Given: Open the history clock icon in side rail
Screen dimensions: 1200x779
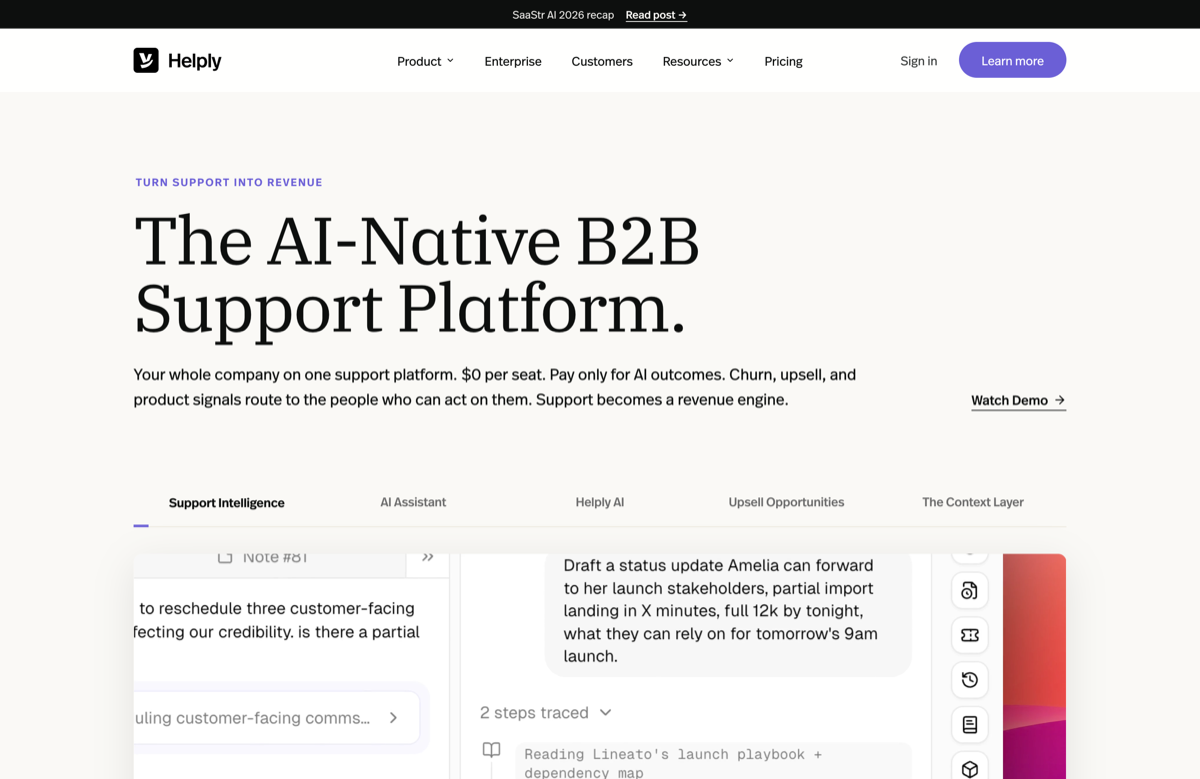Looking at the screenshot, I should pyautogui.click(x=969, y=680).
